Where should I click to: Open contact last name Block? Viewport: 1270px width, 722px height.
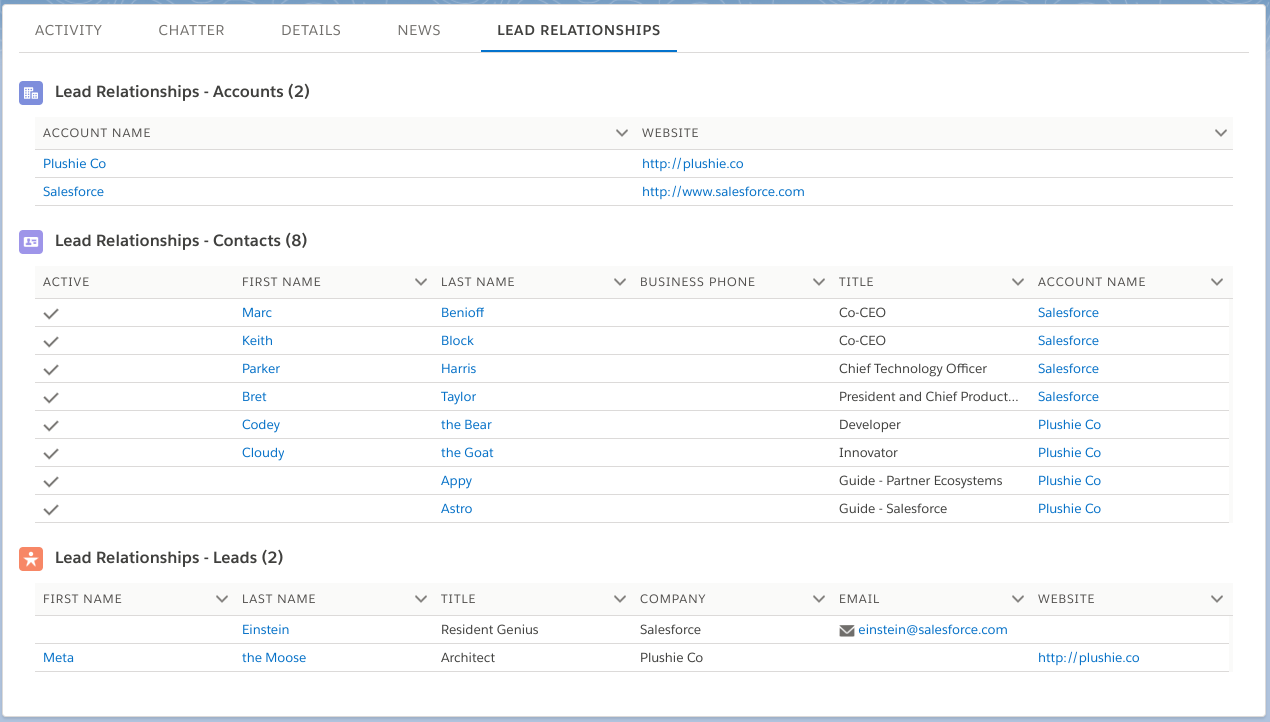tap(457, 341)
